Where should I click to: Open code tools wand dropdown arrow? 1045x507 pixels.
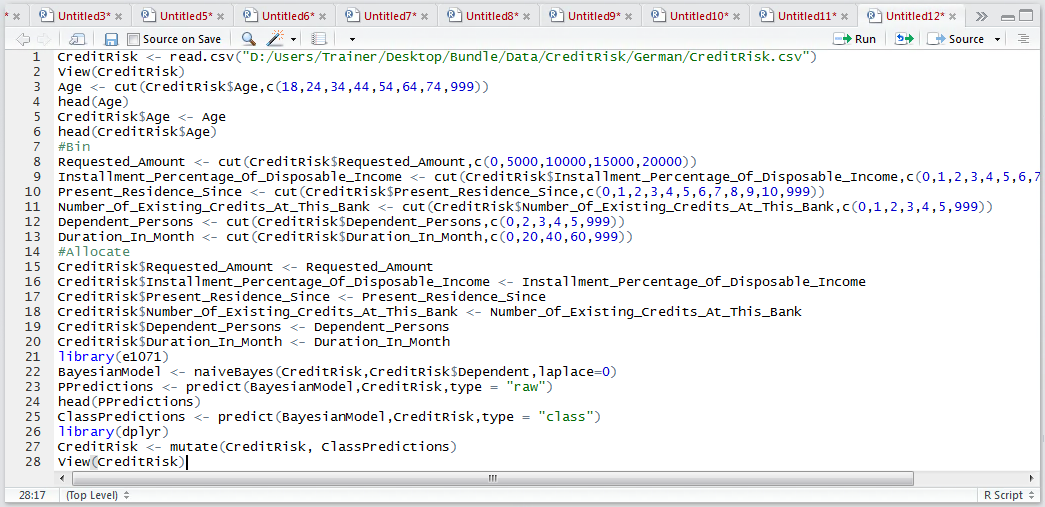[x=293, y=39]
